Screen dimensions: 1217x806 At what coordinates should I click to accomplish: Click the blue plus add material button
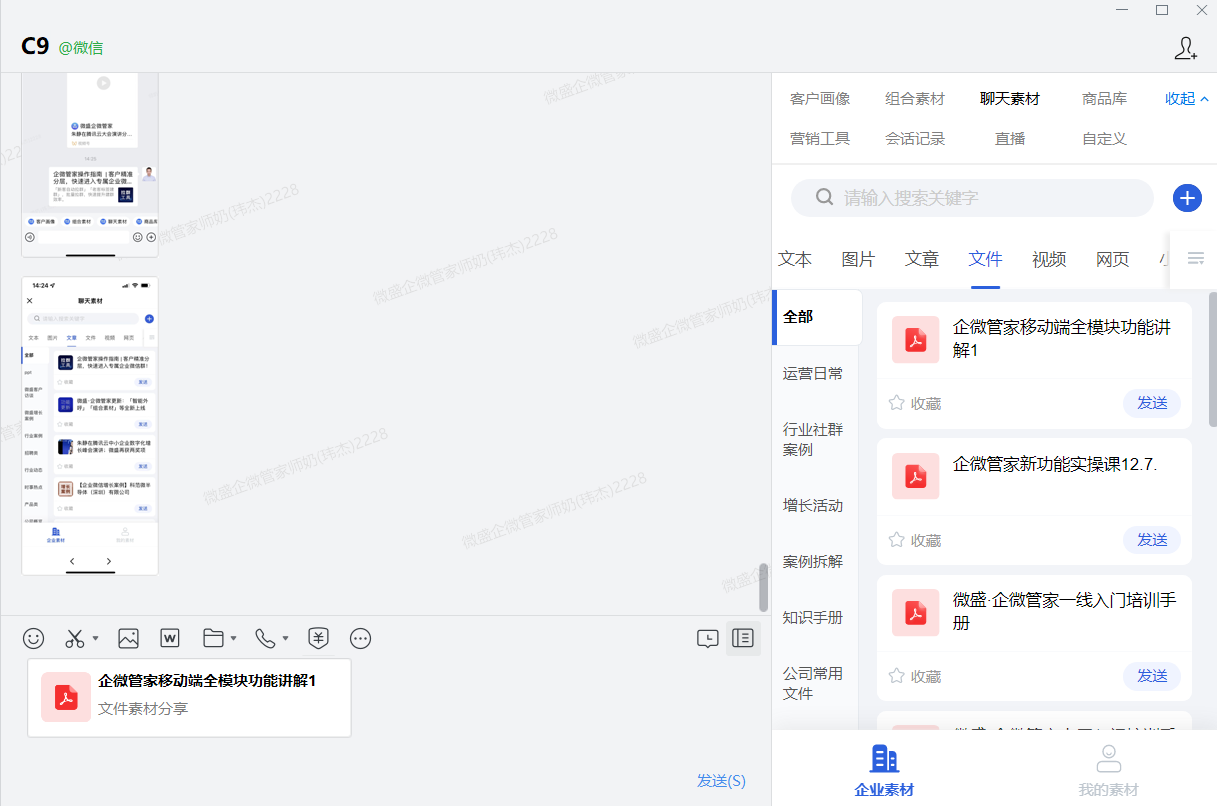click(x=1187, y=198)
